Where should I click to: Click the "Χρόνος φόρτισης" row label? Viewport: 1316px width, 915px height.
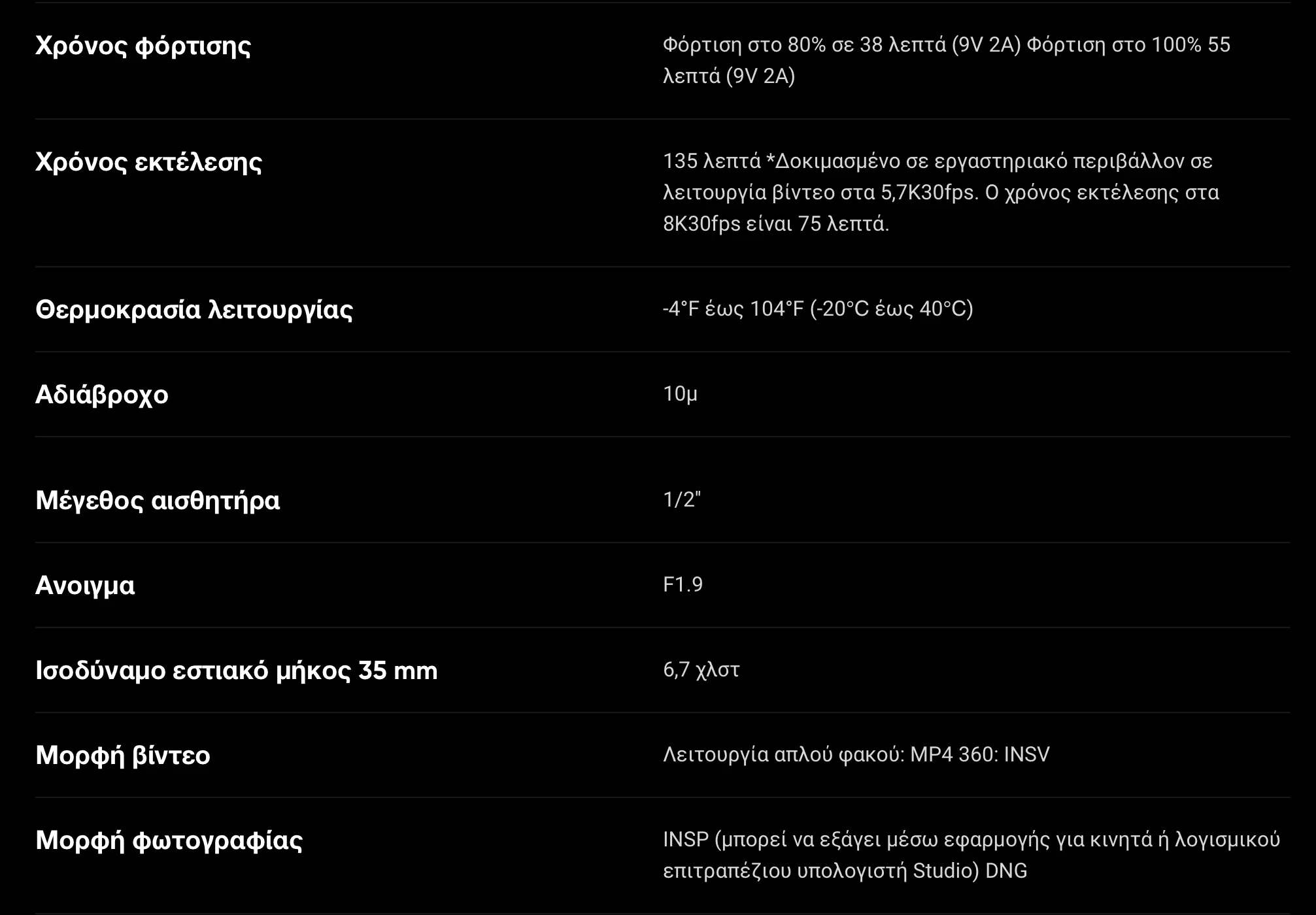coord(143,46)
